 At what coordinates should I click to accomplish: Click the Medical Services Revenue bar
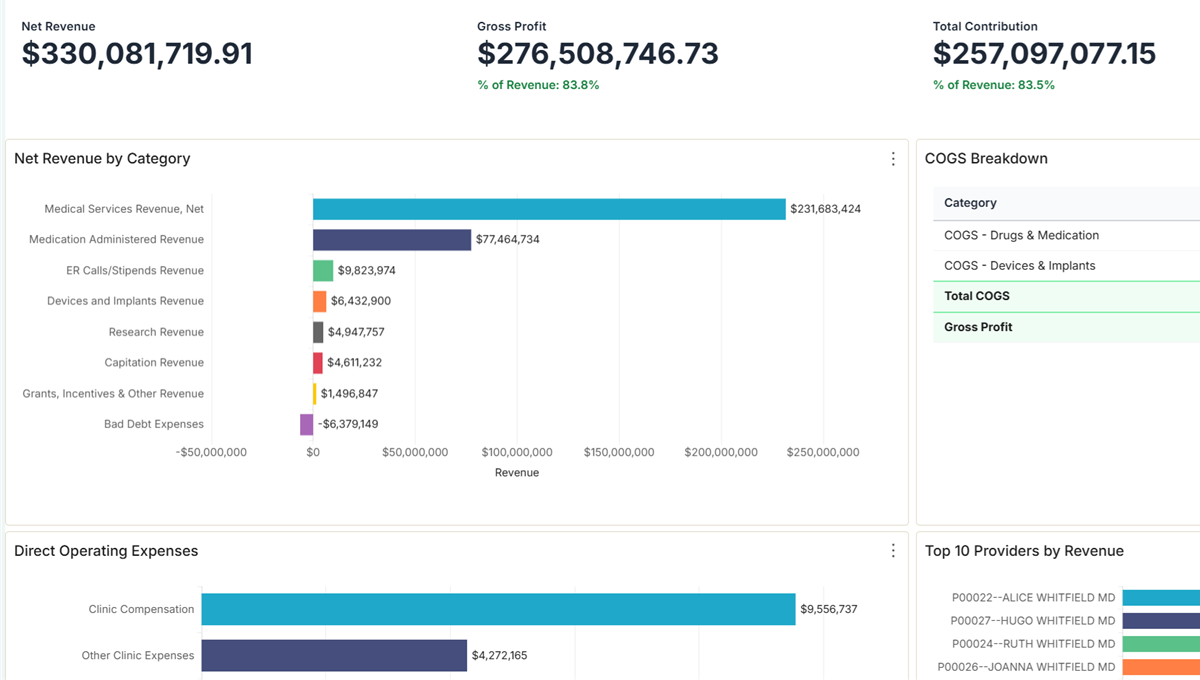[x=549, y=209]
